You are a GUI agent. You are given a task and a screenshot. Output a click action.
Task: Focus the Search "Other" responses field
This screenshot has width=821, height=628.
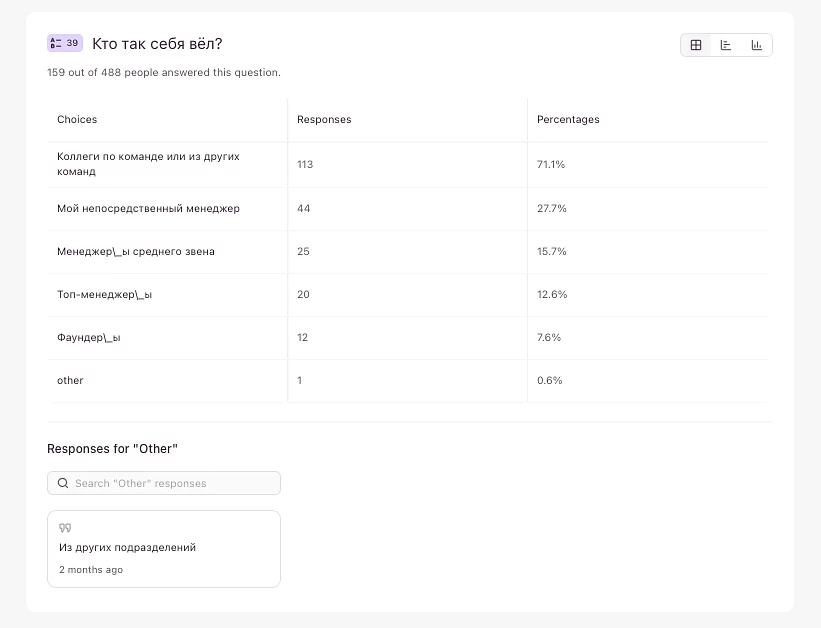point(170,483)
